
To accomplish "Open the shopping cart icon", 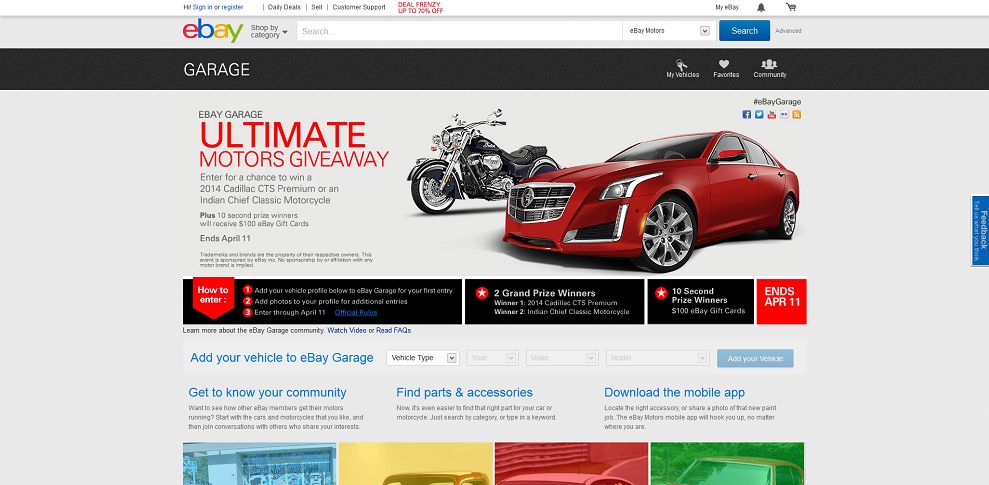I will (x=791, y=8).
